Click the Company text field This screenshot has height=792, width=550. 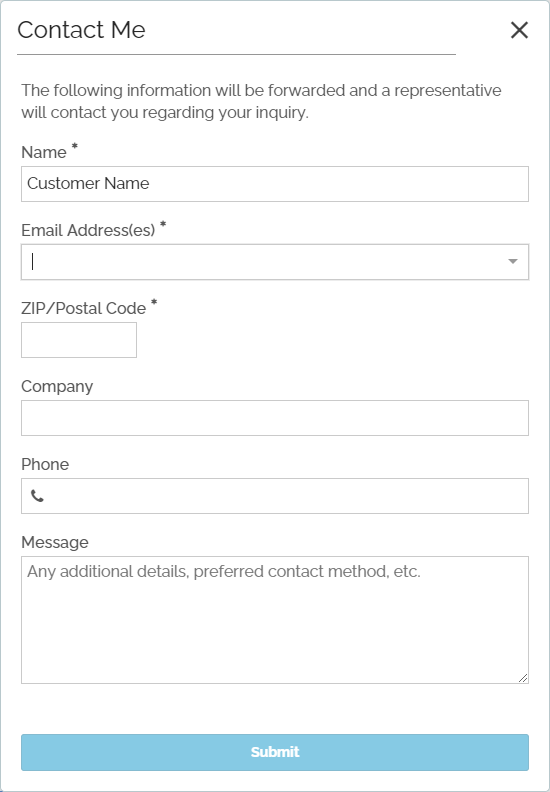point(275,418)
